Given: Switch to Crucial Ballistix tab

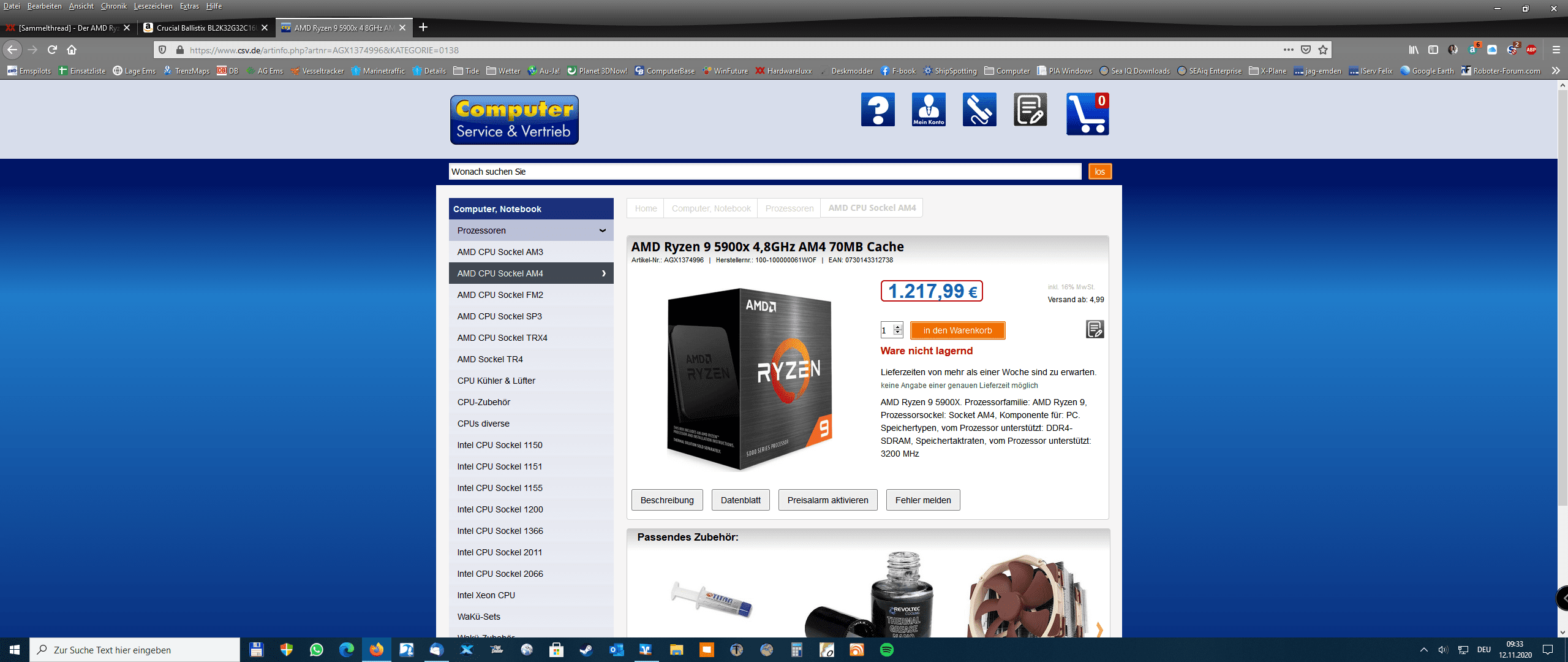Looking at the screenshot, I should [206, 28].
